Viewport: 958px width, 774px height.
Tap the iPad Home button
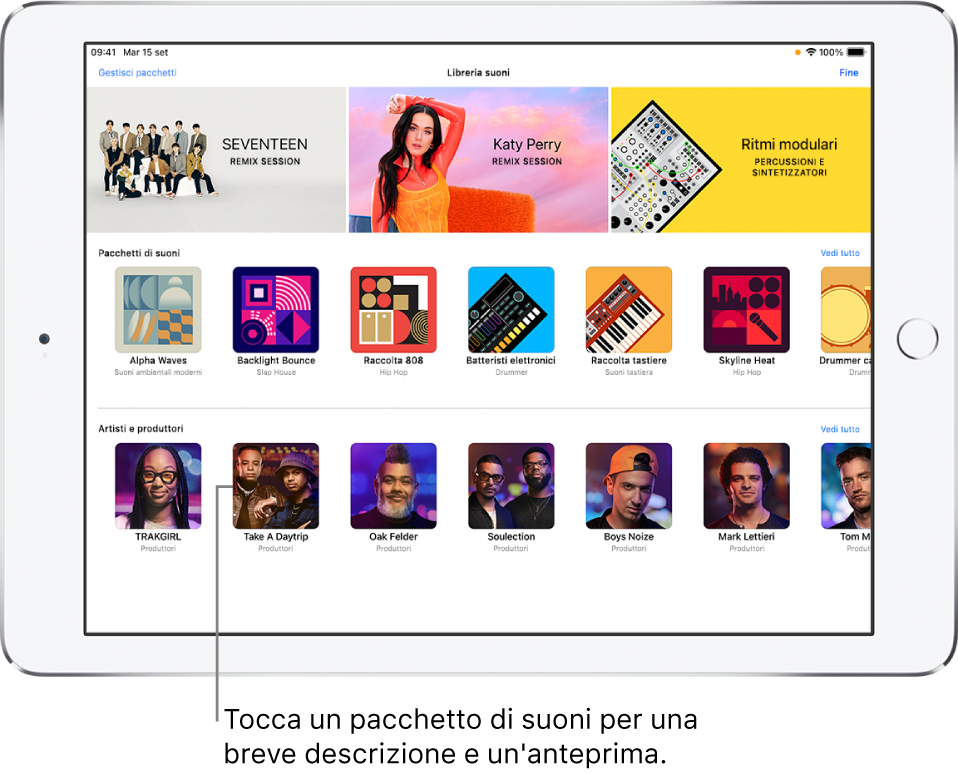point(917,338)
